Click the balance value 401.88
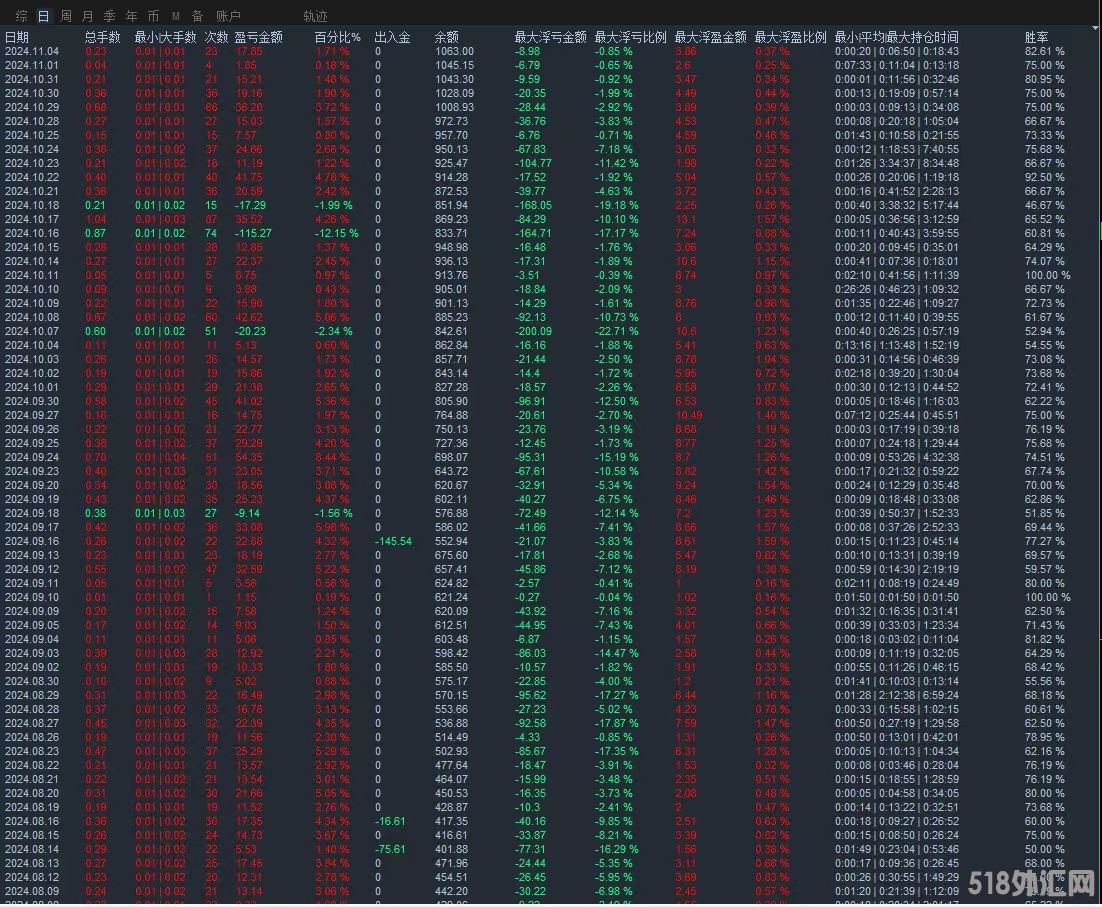This screenshot has height=907, width=1102. (x=451, y=849)
